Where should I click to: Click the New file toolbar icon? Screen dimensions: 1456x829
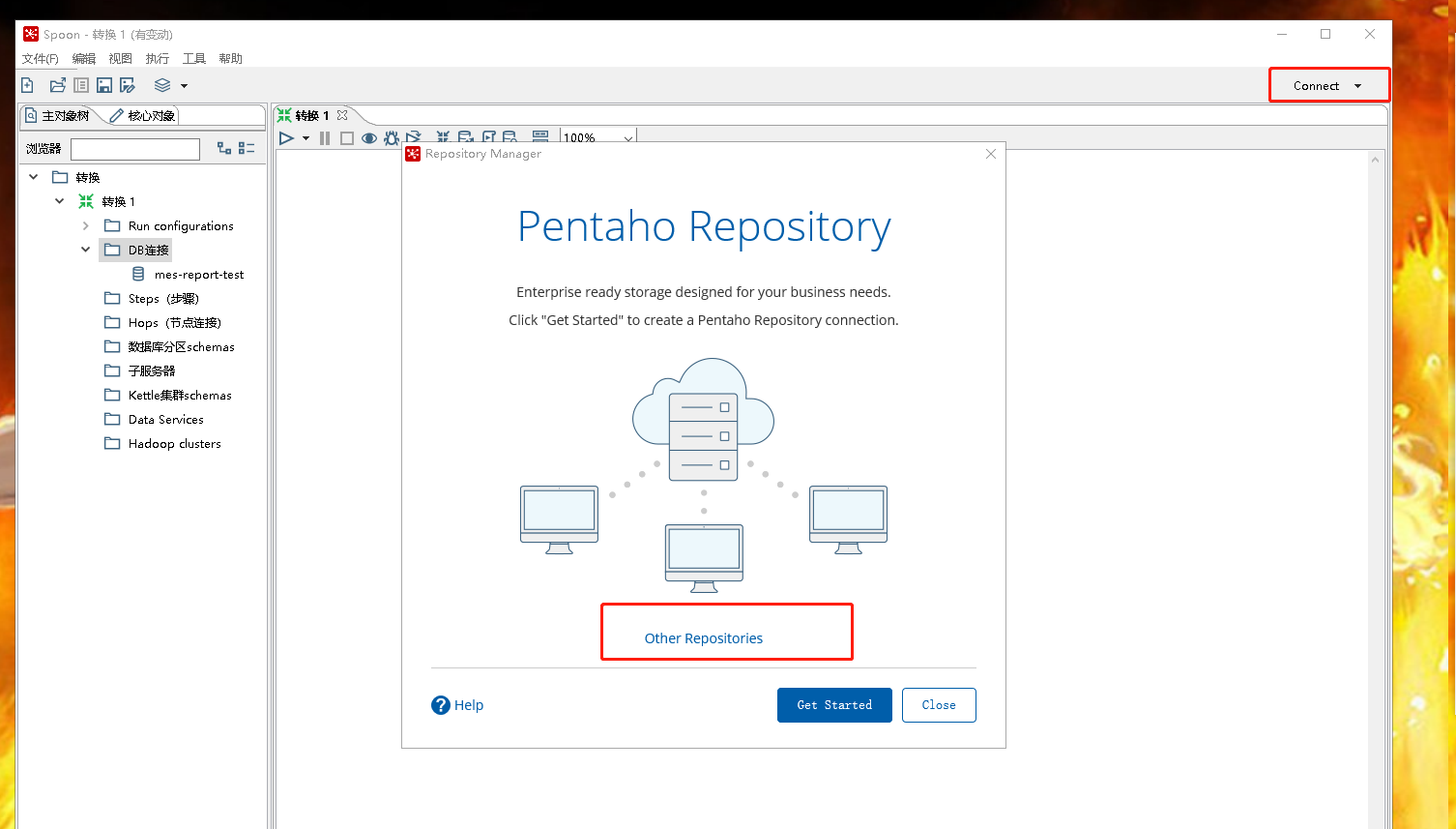click(27, 85)
